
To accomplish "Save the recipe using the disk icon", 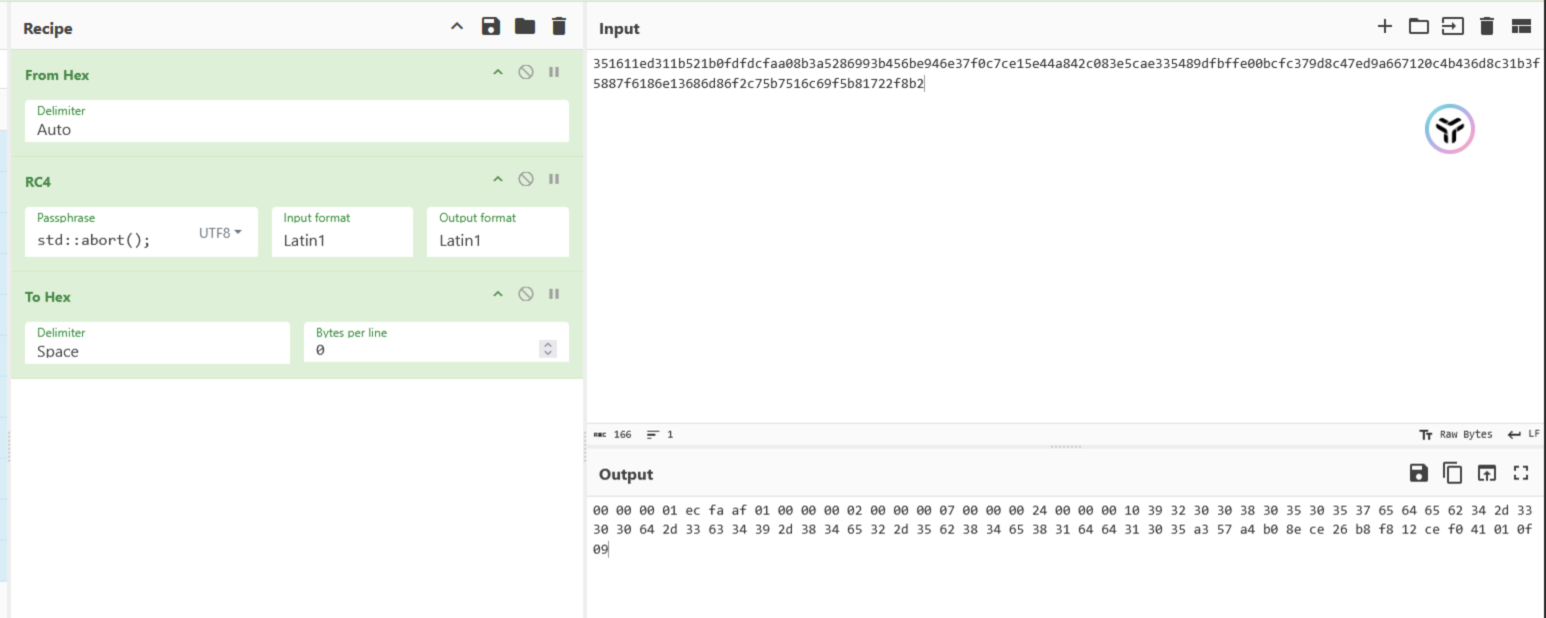I will click(490, 27).
